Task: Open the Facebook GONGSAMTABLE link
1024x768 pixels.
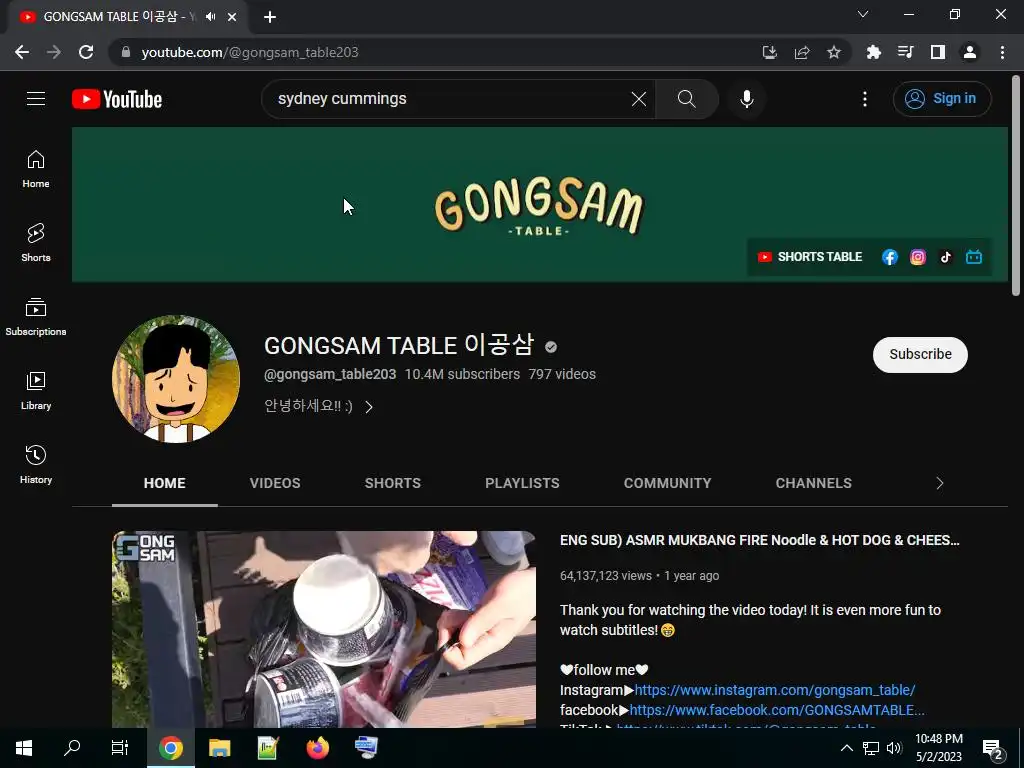Action: tap(776, 710)
